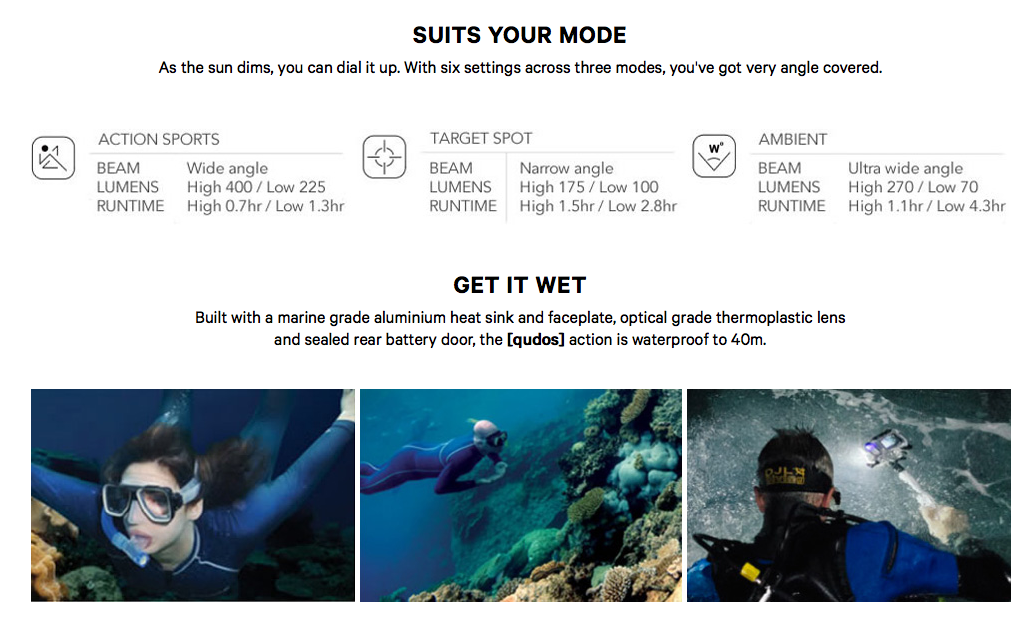
Task: Click the Ambient wide-angle icon
Action: coord(714,156)
